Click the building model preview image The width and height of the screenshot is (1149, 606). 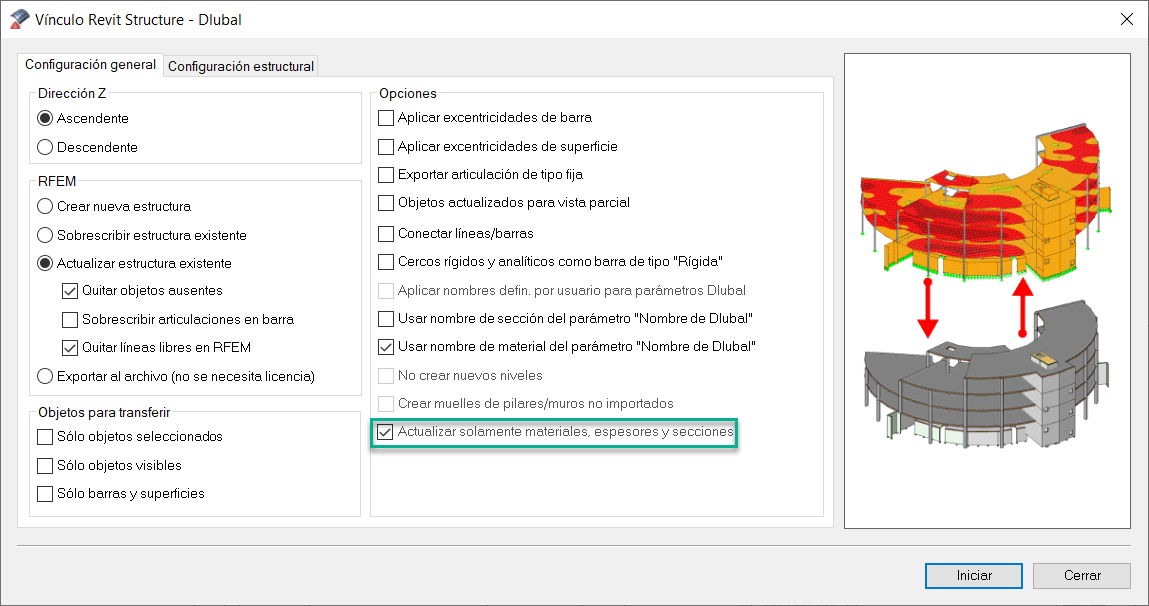tap(987, 290)
